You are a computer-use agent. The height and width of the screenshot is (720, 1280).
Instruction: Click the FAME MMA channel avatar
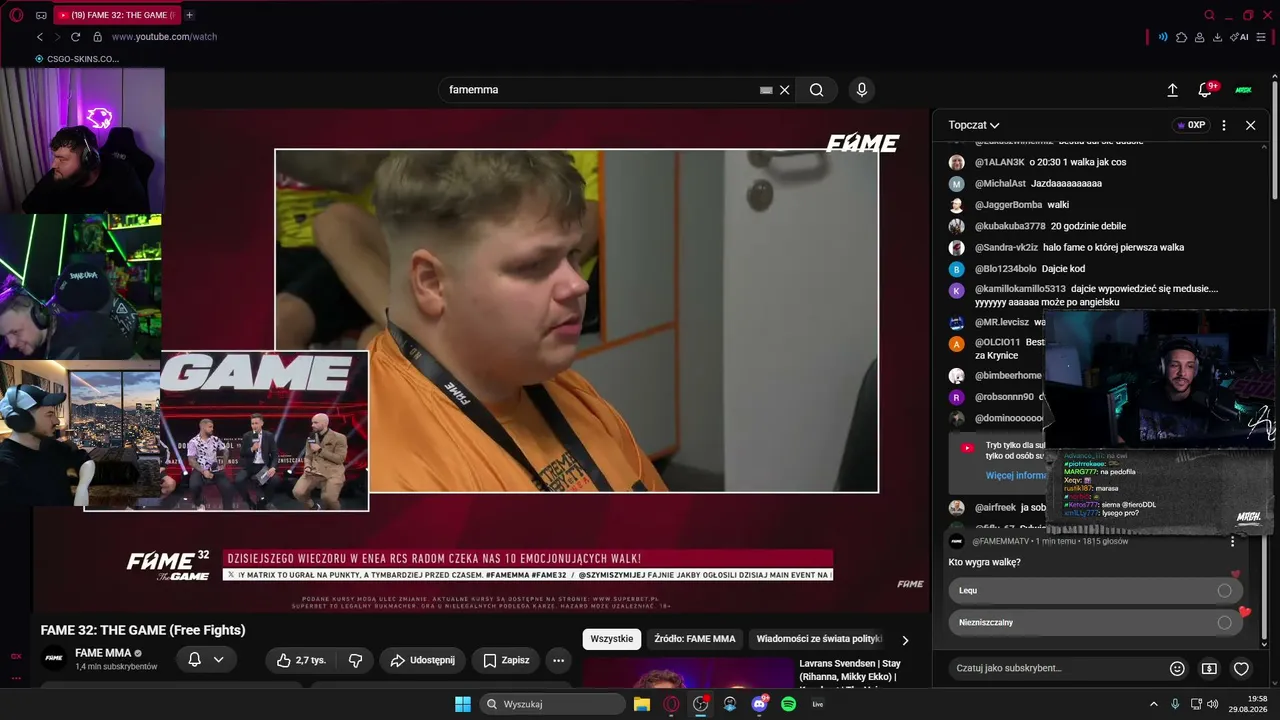click(x=54, y=658)
